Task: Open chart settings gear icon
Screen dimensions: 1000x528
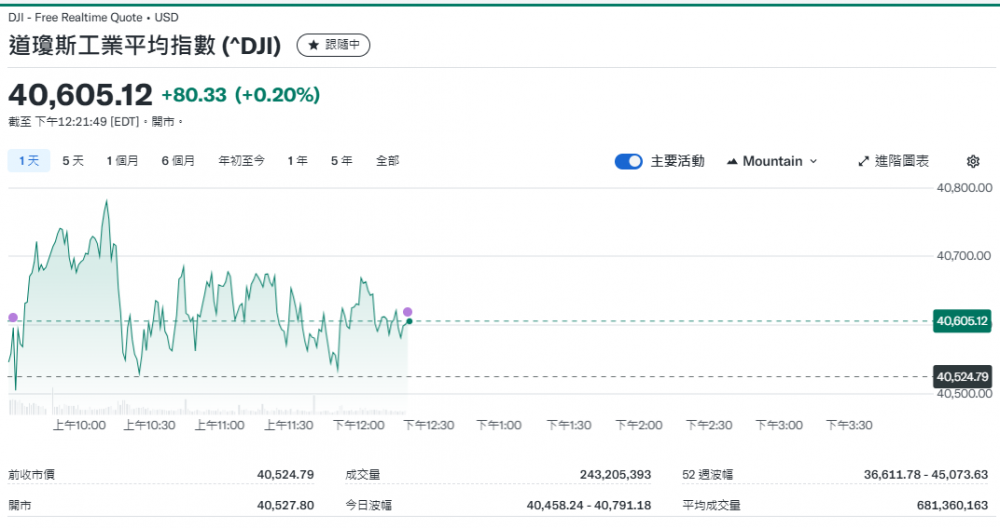Action: point(973,161)
